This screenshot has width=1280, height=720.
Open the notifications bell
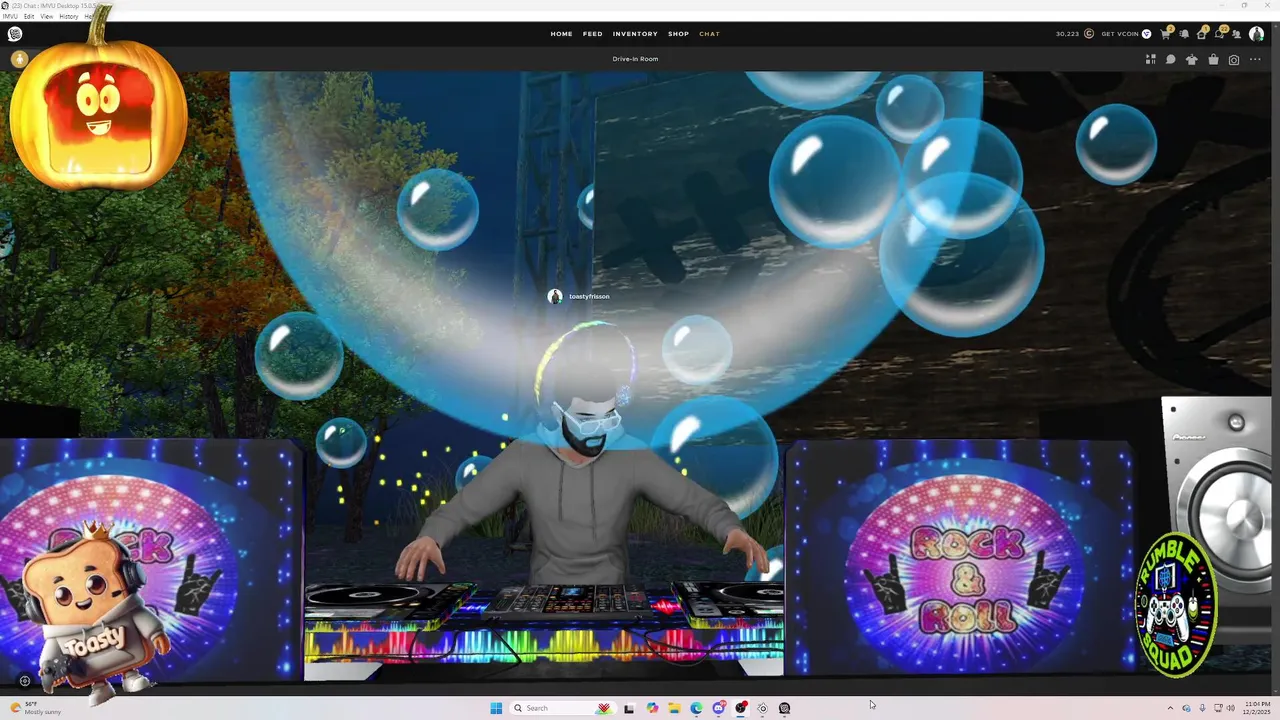click(x=1184, y=34)
